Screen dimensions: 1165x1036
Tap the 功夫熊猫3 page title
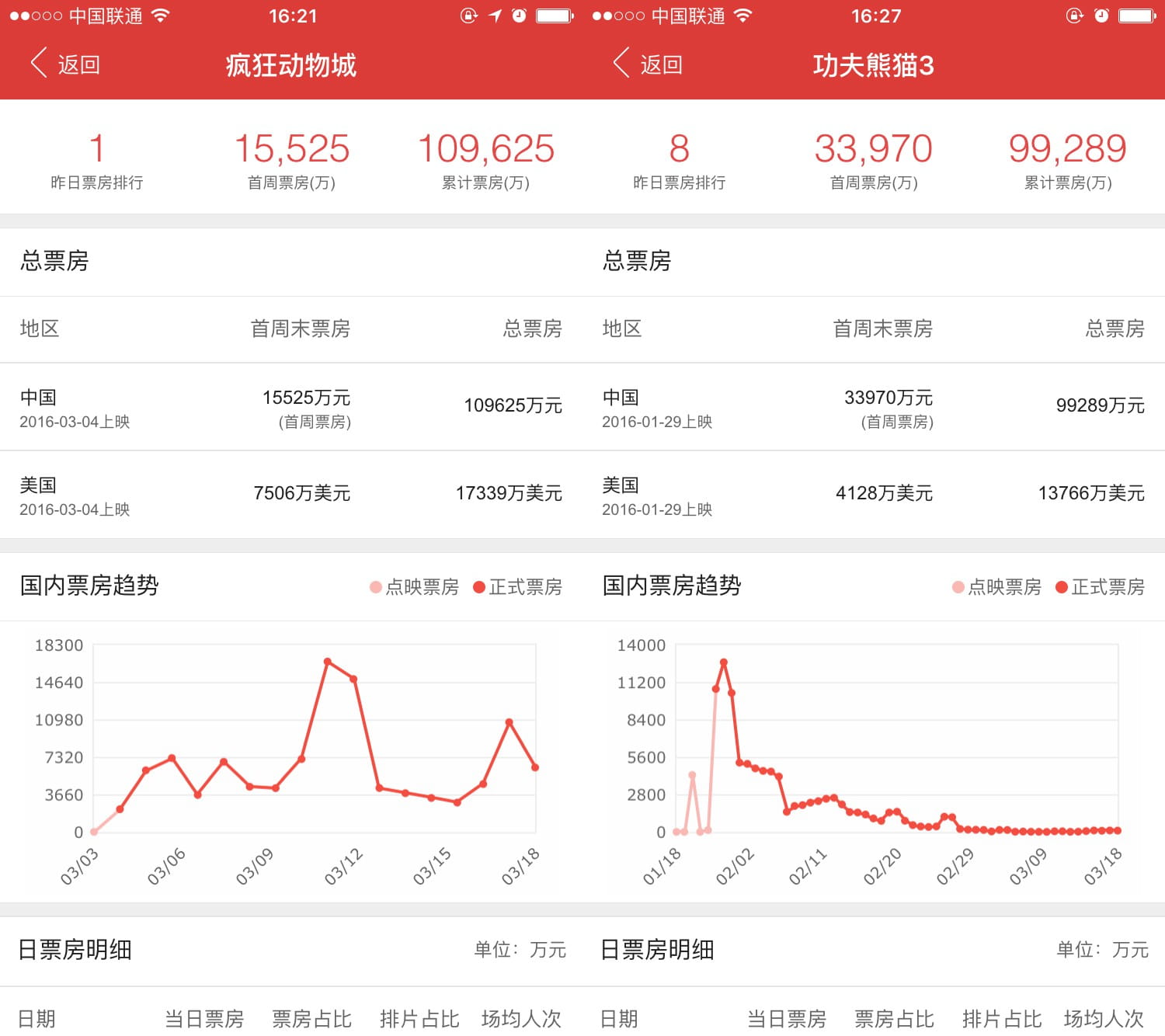[873, 65]
